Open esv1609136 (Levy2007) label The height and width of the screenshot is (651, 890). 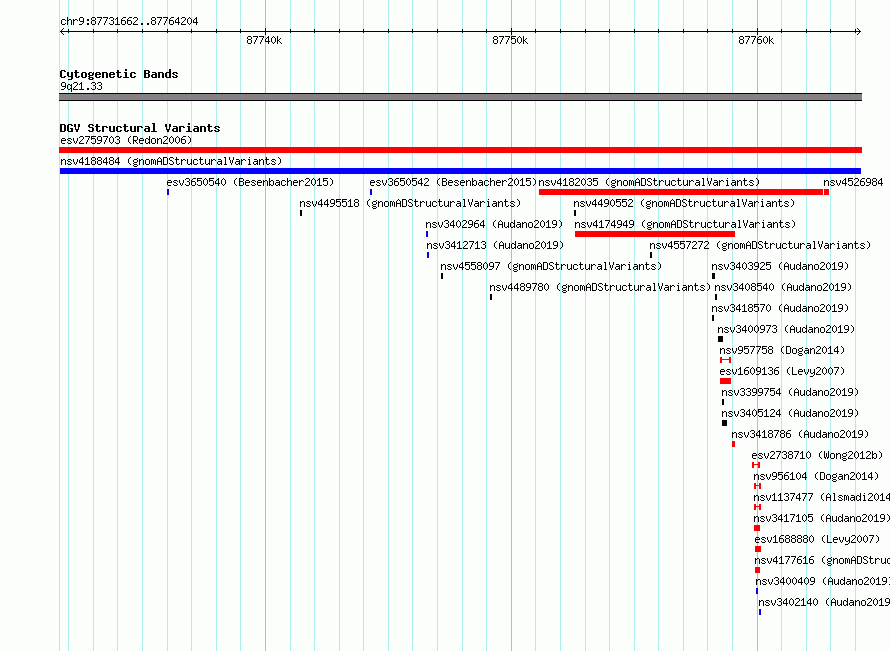tap(782, 371)
